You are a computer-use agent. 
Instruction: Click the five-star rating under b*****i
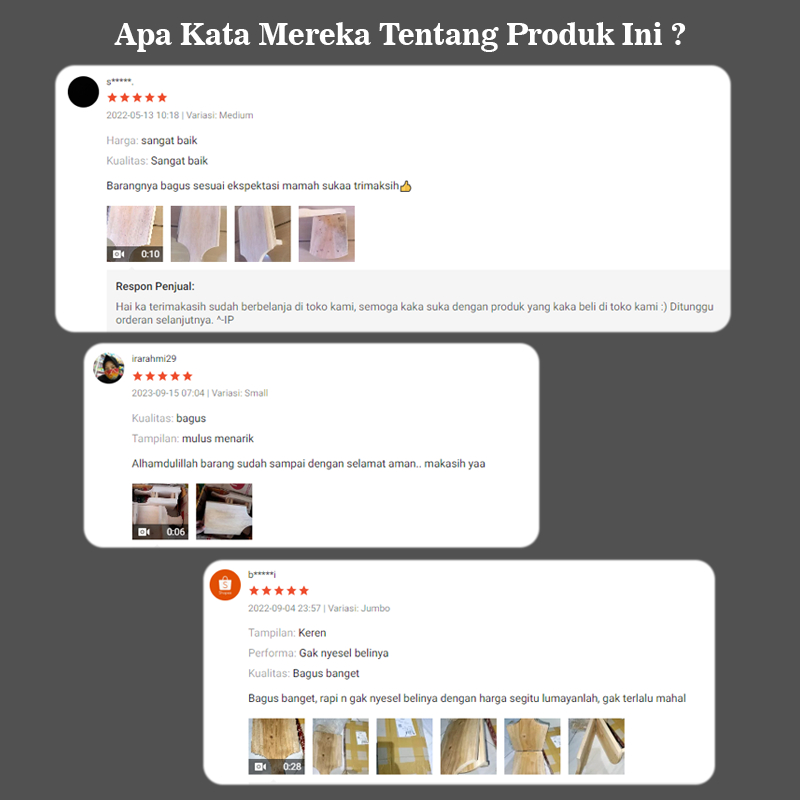coord(279,590)
